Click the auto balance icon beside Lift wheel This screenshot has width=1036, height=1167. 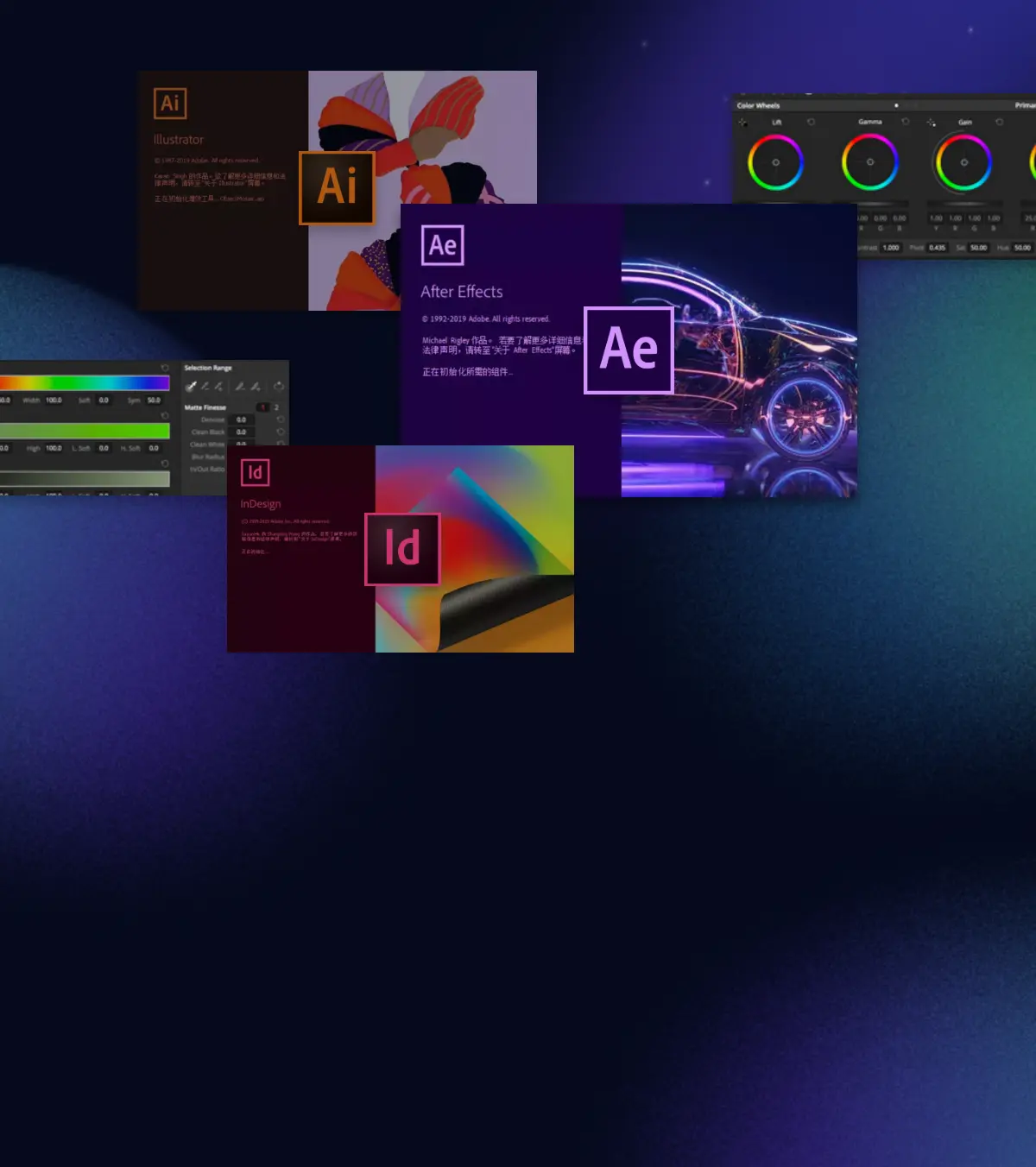pyautogui.click(x=742, y=122)
